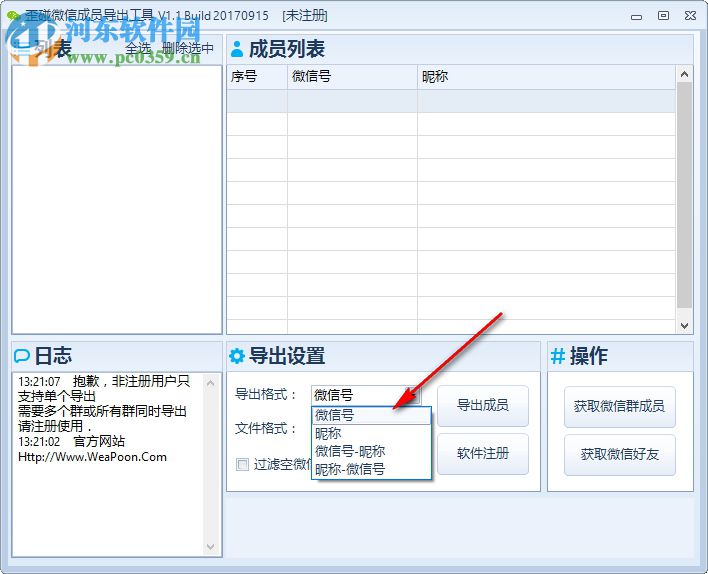Click the 获取微信好友 button
The height and width of the screenshot is (574, 708).
coord(620,455)
